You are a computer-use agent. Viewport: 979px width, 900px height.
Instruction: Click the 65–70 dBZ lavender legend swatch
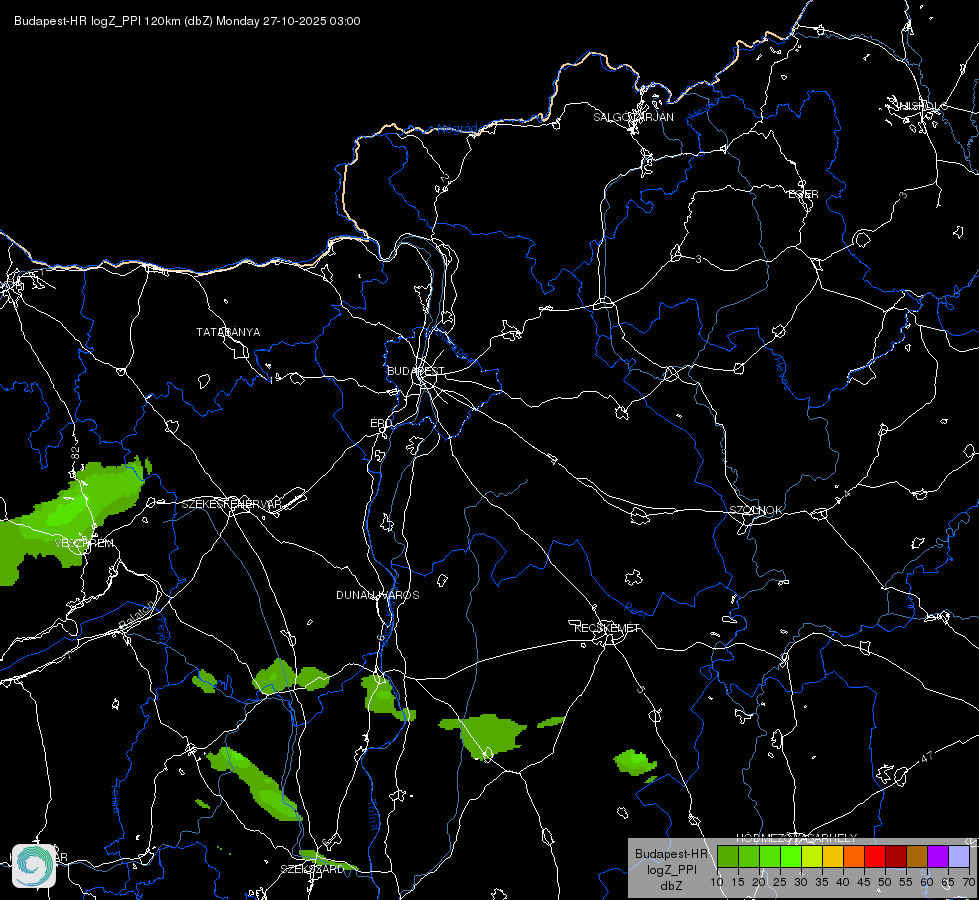point(958,856)
